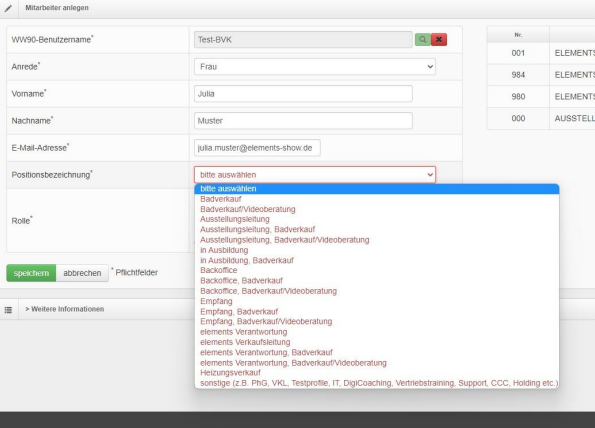Click the Vorname field containing Julia

pos(303,94)
